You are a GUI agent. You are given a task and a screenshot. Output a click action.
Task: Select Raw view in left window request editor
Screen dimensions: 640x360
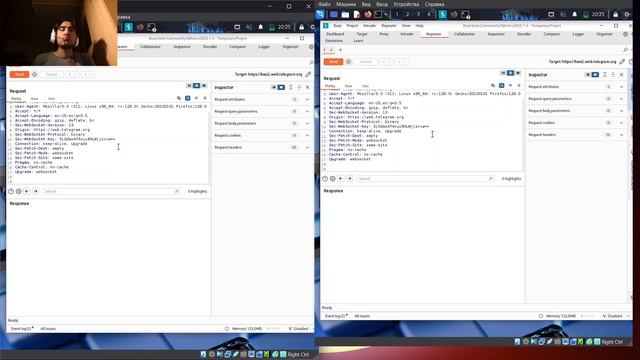click(x=34, y=99)
